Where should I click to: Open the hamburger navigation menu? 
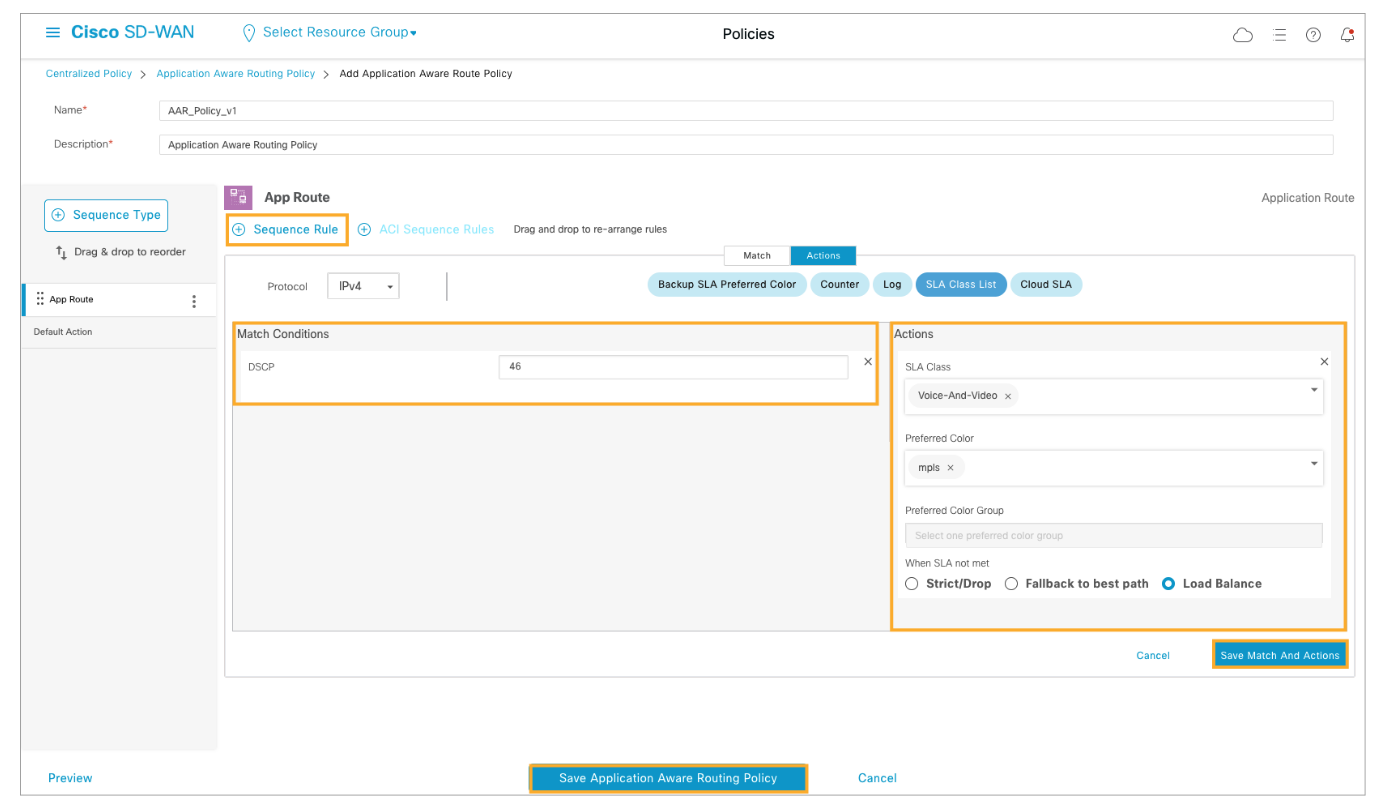(53, 33)
